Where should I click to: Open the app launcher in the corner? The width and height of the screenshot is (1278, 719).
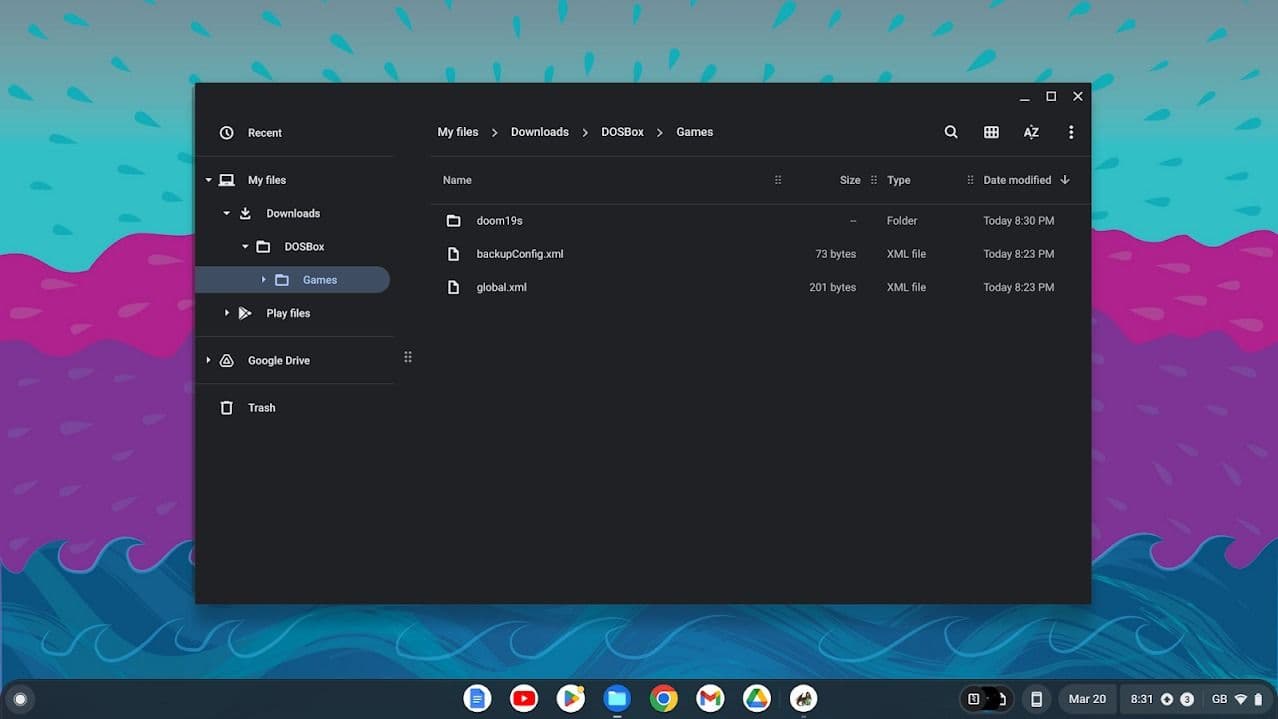pos(20,698)
